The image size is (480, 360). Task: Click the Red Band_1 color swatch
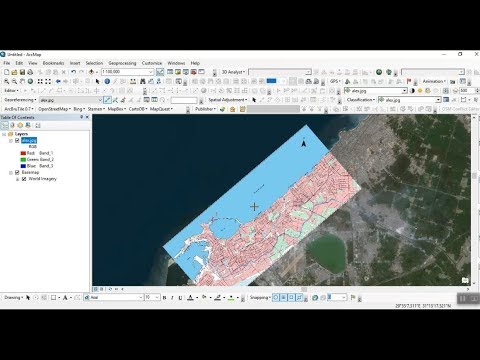click(x=23, y=153)
